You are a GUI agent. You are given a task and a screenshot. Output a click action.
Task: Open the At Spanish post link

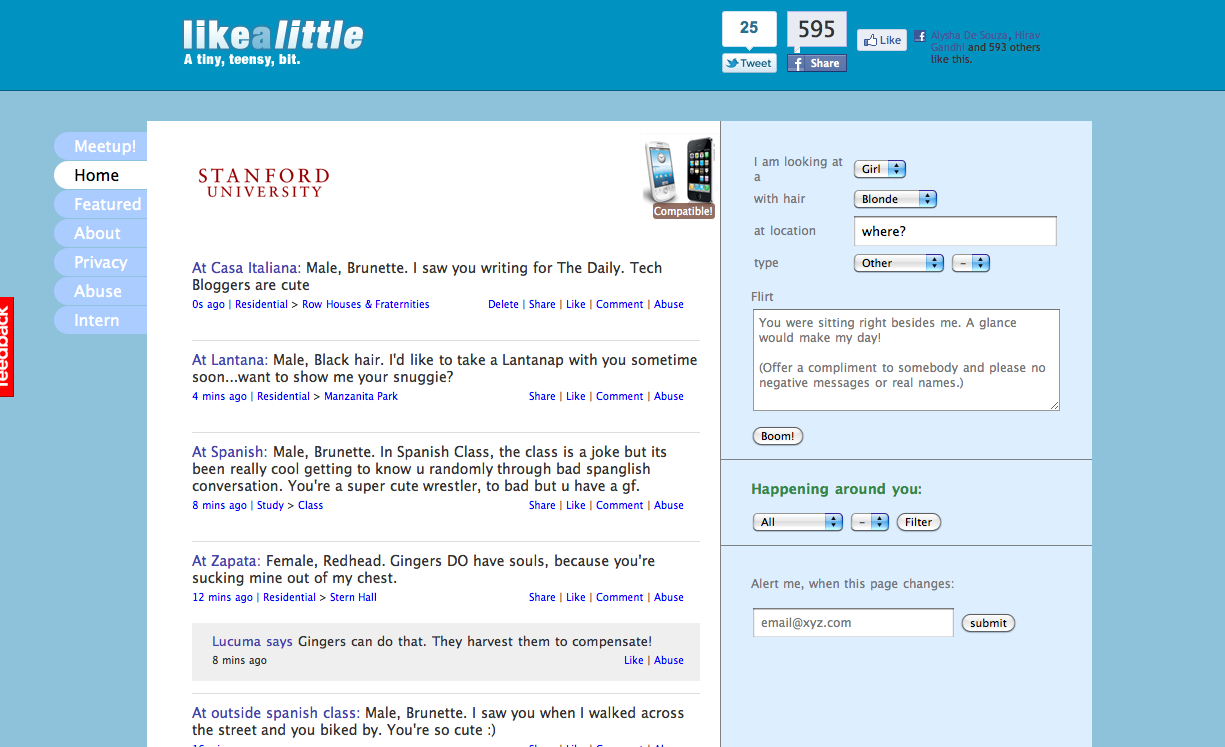pos(230,452)
